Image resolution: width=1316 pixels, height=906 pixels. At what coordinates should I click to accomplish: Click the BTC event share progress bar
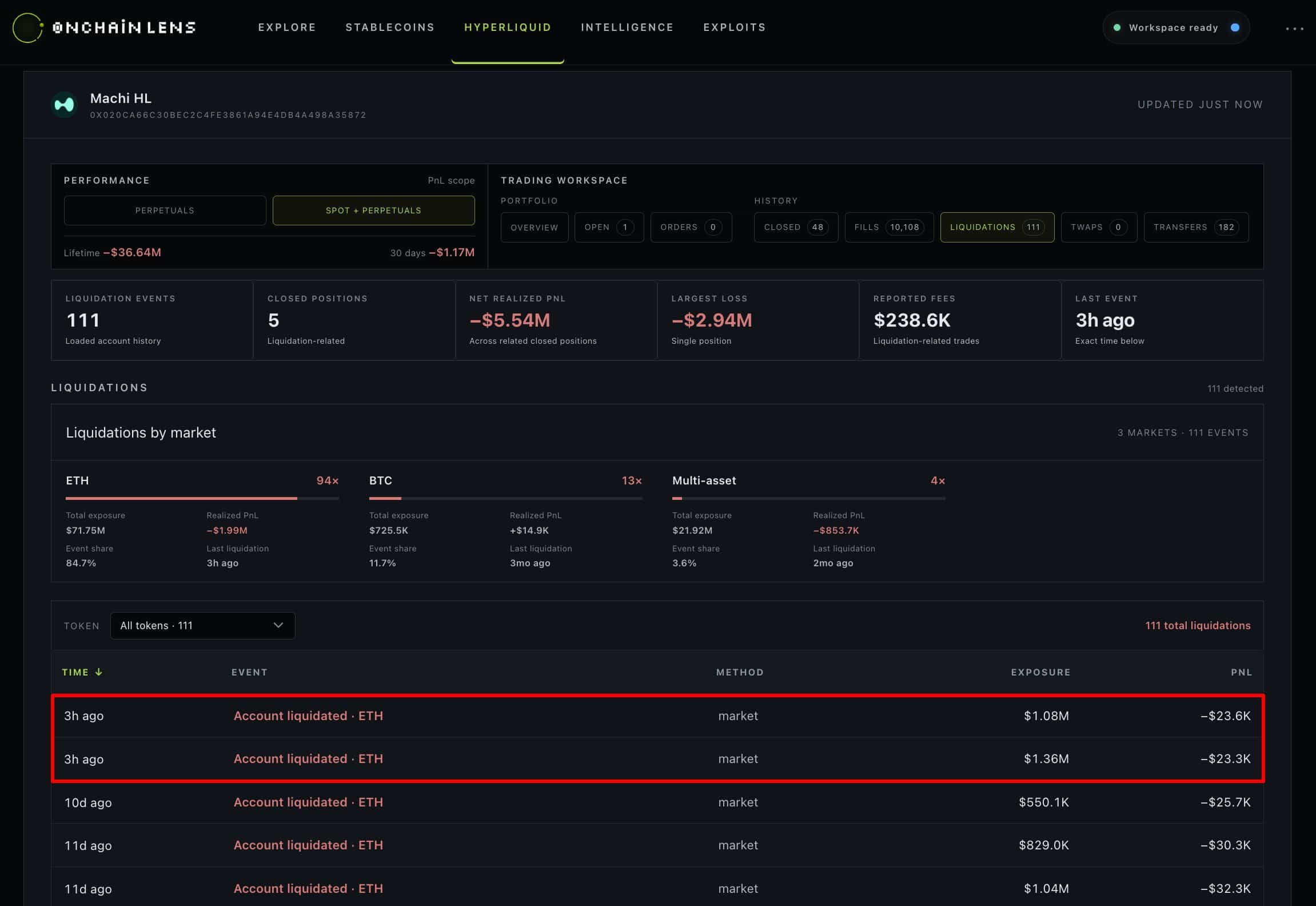click(x=505, y=498)
